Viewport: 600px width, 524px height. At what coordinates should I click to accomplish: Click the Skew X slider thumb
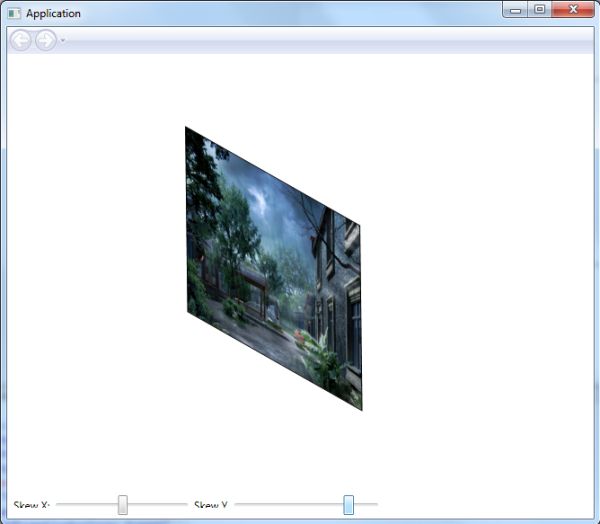pyautogui.click(x=123, y=504)
